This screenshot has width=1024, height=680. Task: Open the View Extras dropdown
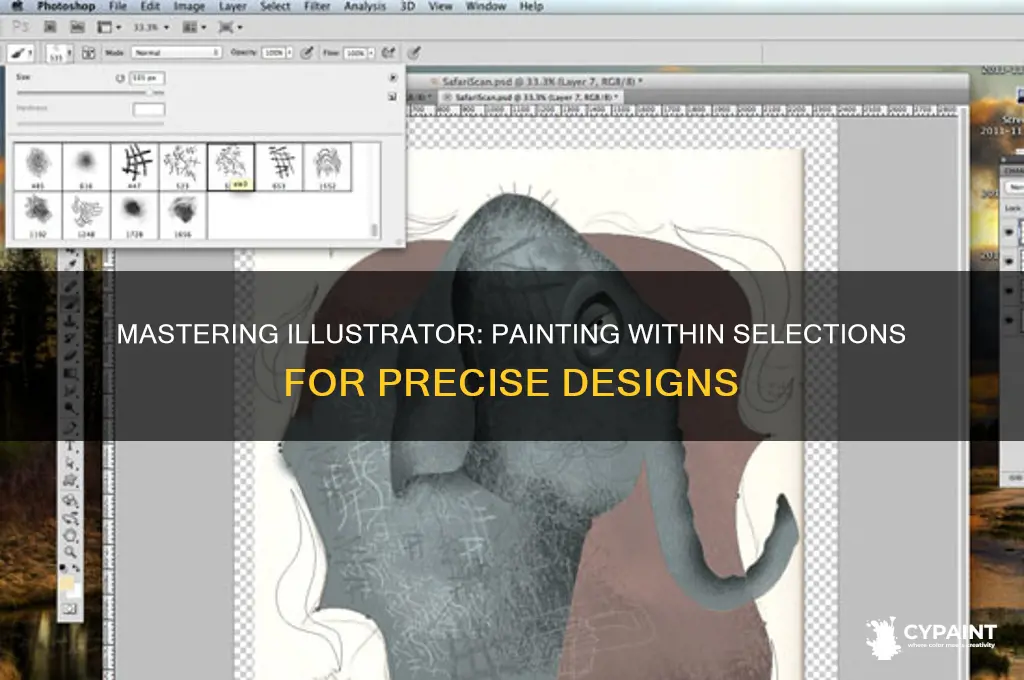coord(109,27)
